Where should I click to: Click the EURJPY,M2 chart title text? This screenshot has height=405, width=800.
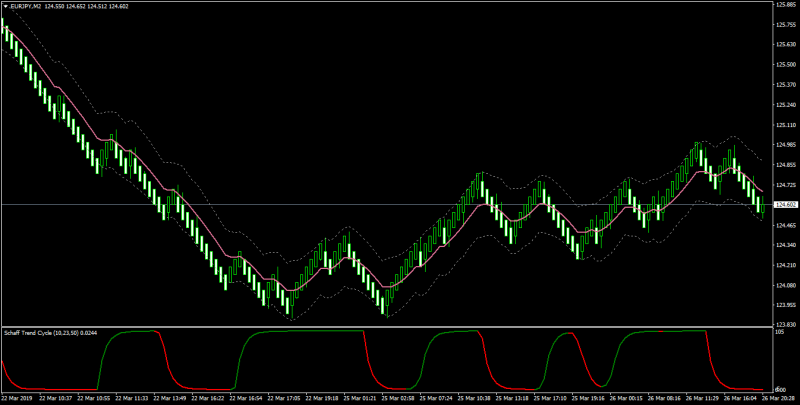click(25, 7)
